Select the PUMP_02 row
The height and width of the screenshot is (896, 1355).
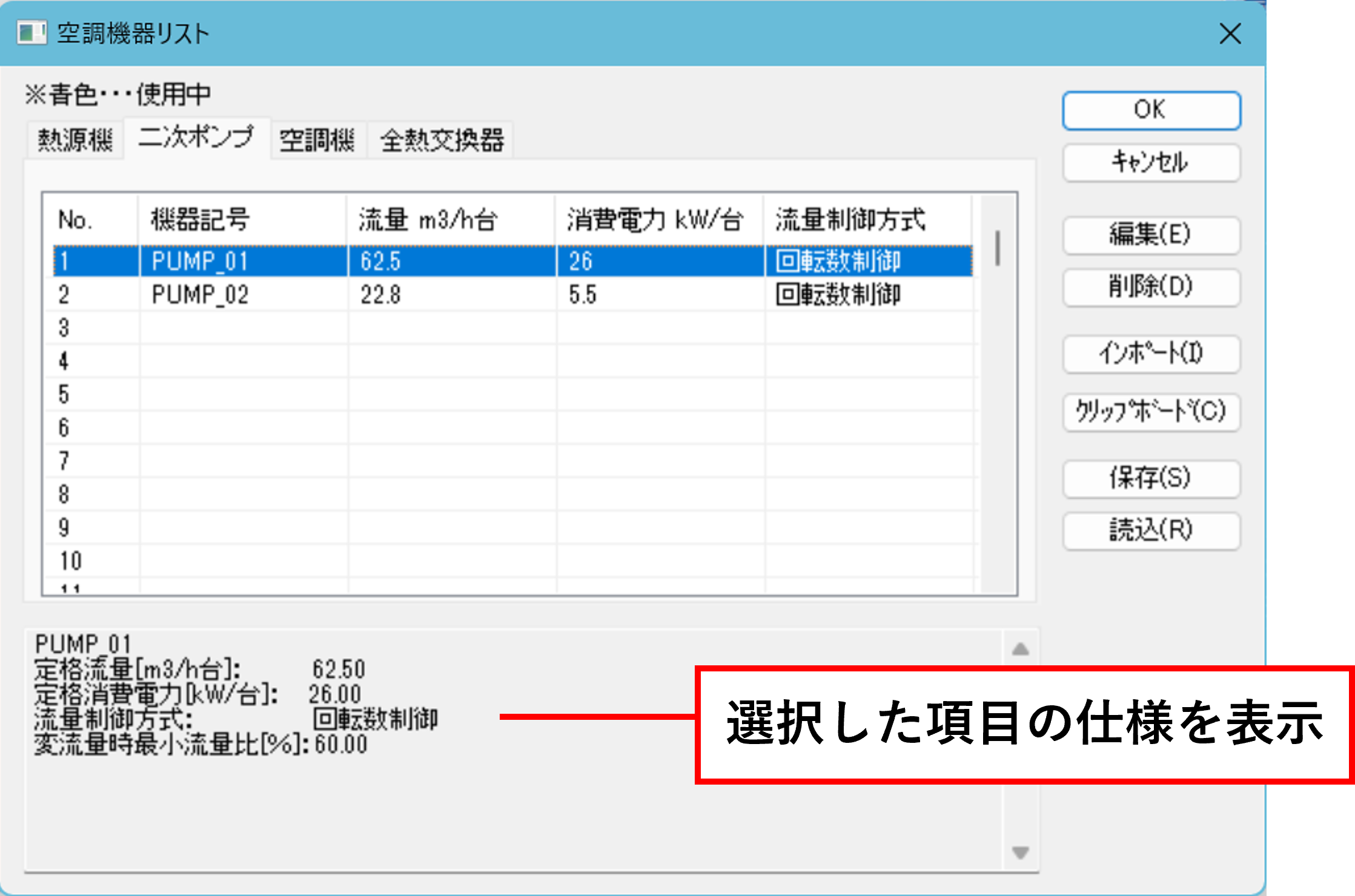point(200,295)
